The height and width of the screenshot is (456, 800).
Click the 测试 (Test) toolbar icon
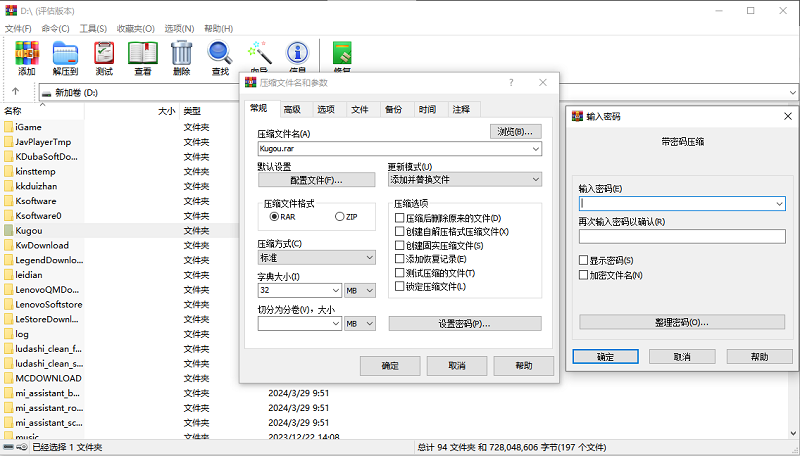point(104,56)
